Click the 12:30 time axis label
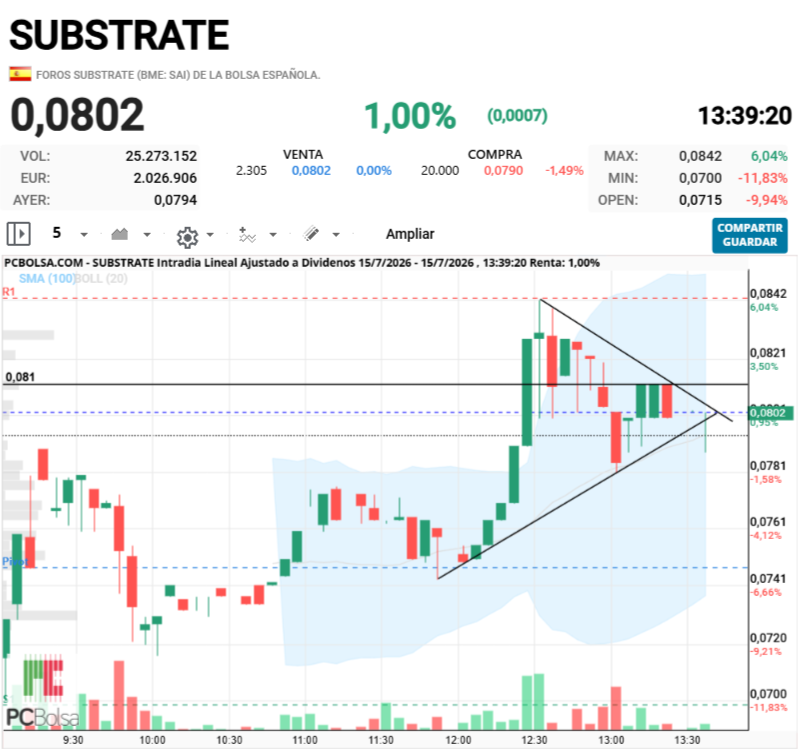800x749 pixels. coord(534,740)
